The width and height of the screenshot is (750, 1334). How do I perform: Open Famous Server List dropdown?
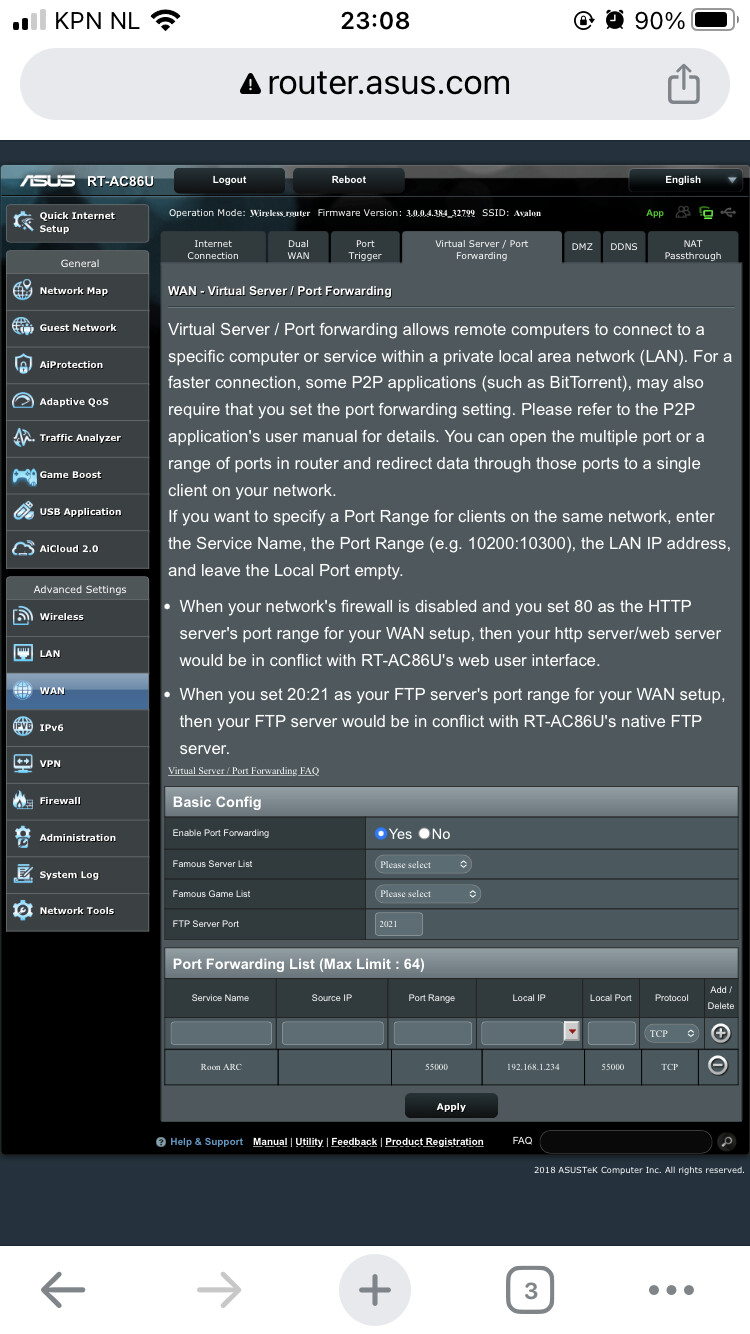[423, 864]
